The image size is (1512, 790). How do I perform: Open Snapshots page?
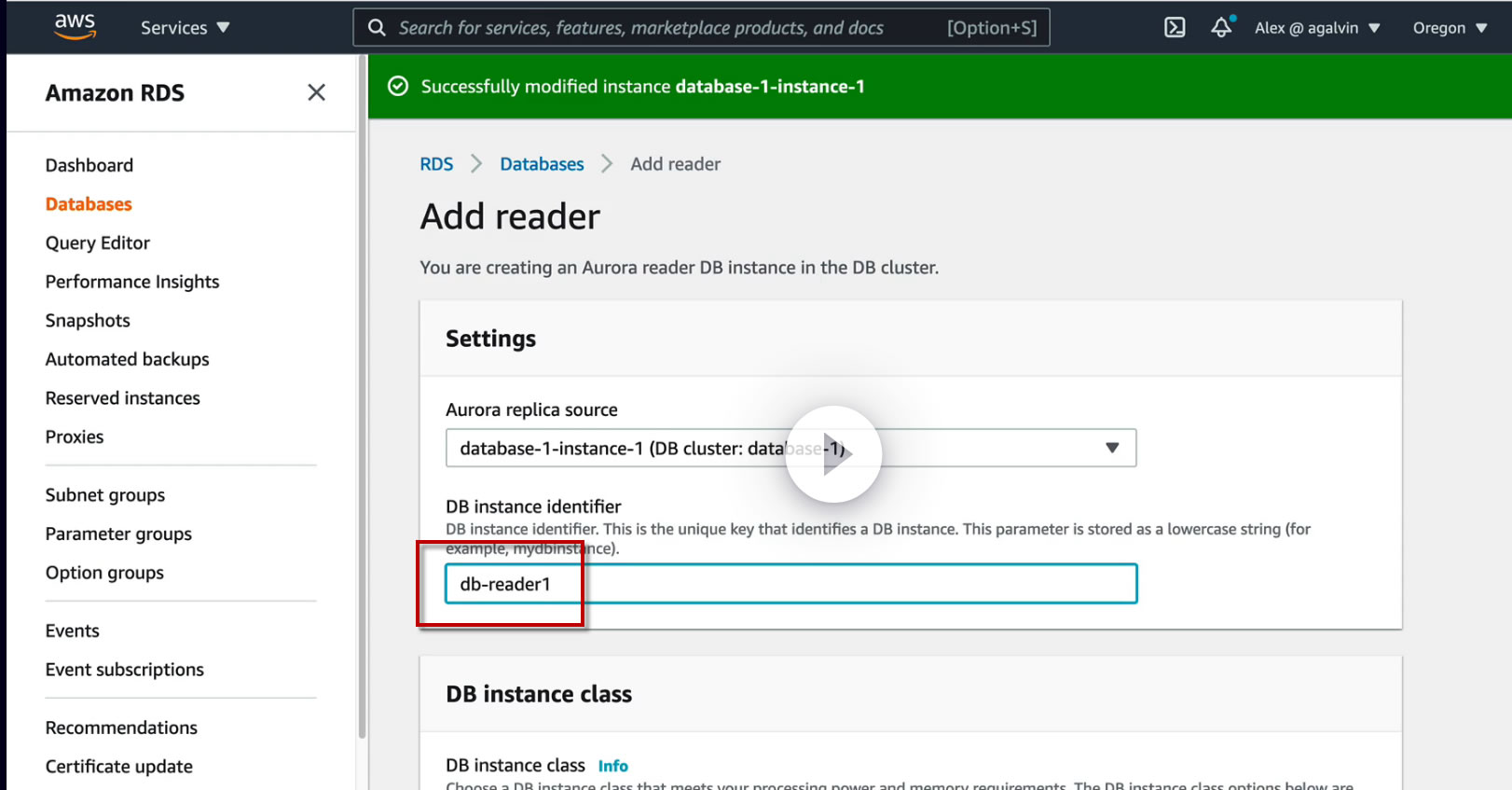click(88, 321)
